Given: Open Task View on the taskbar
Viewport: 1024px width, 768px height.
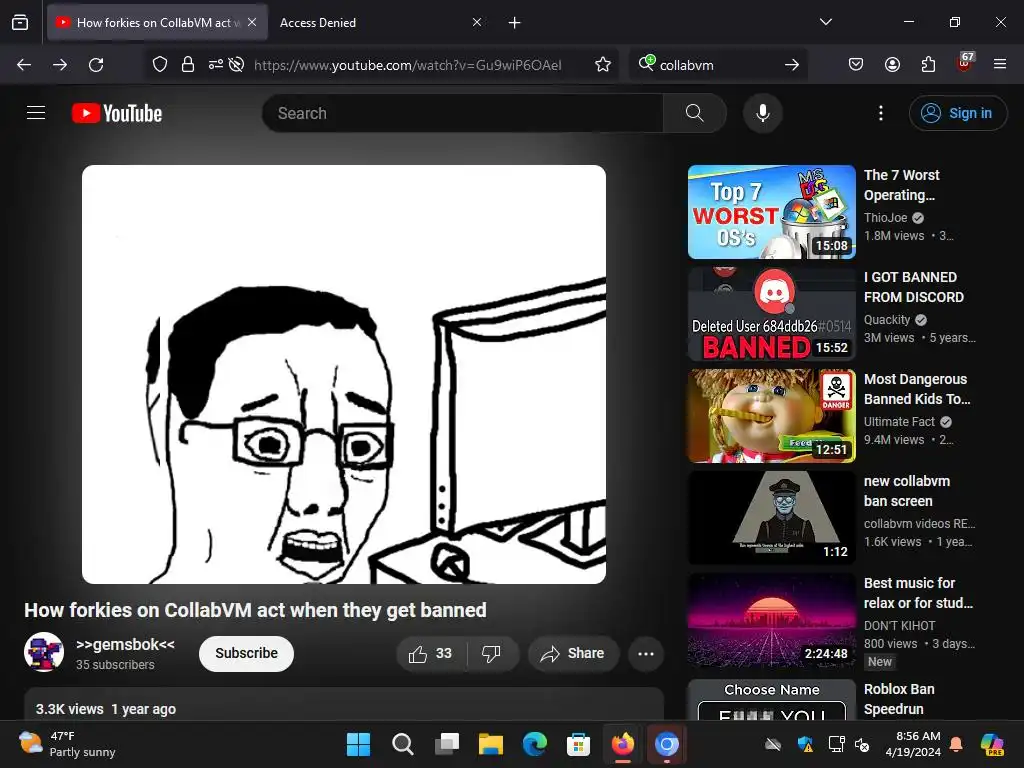Looking at the screenshot, I should coord(447,744).
